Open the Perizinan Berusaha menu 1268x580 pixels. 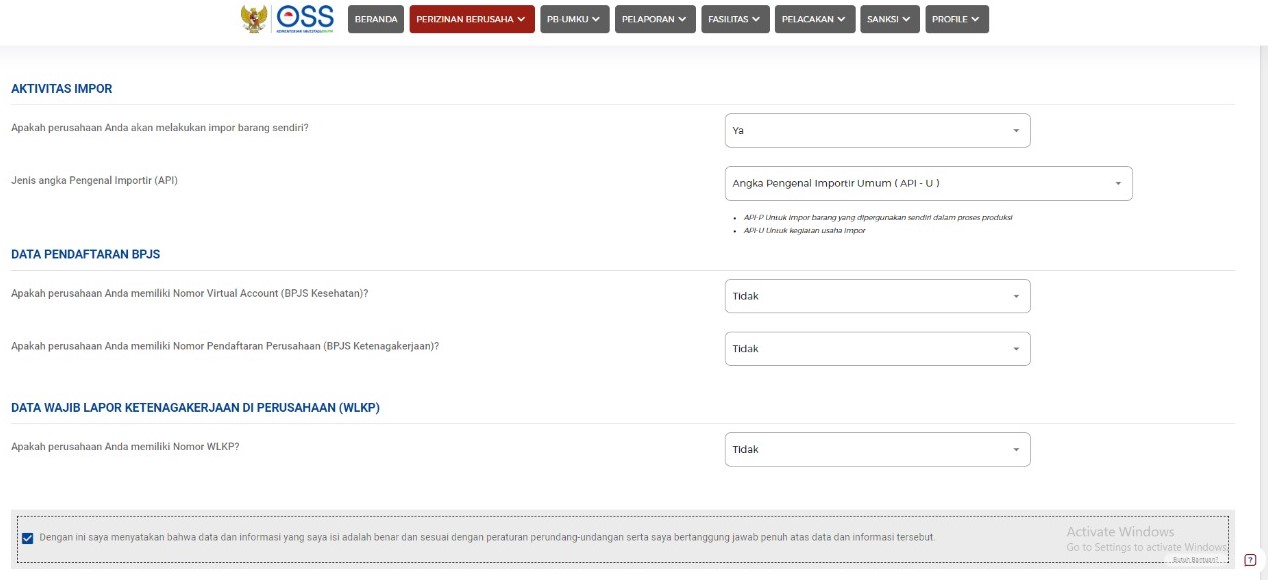[471, 19]
